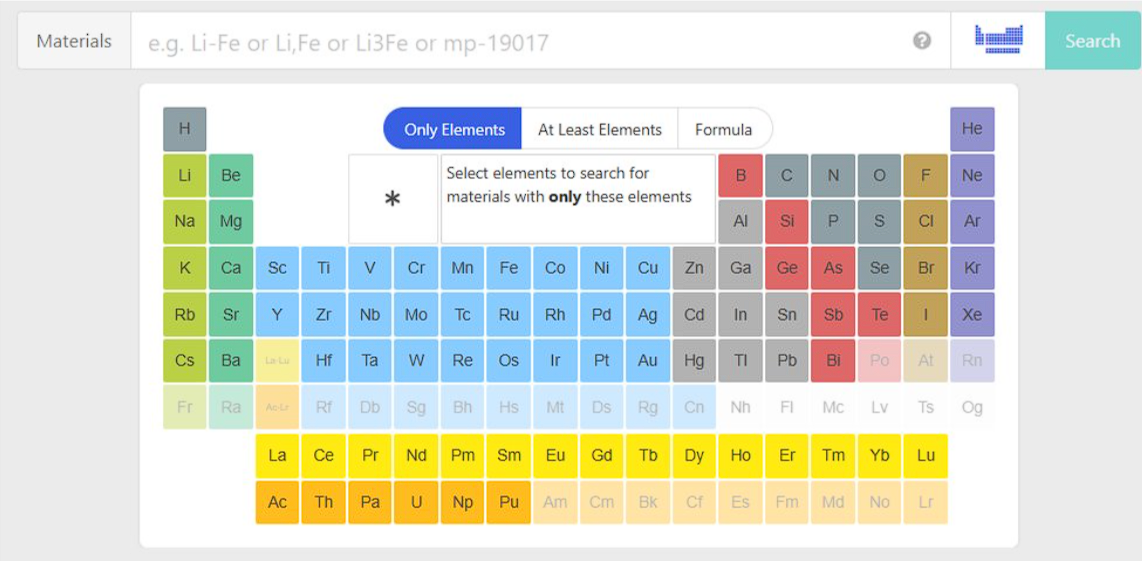Viewport: 1142px width, 561px height.
Task: Click the help question mark icon
Action: [922, 41]
